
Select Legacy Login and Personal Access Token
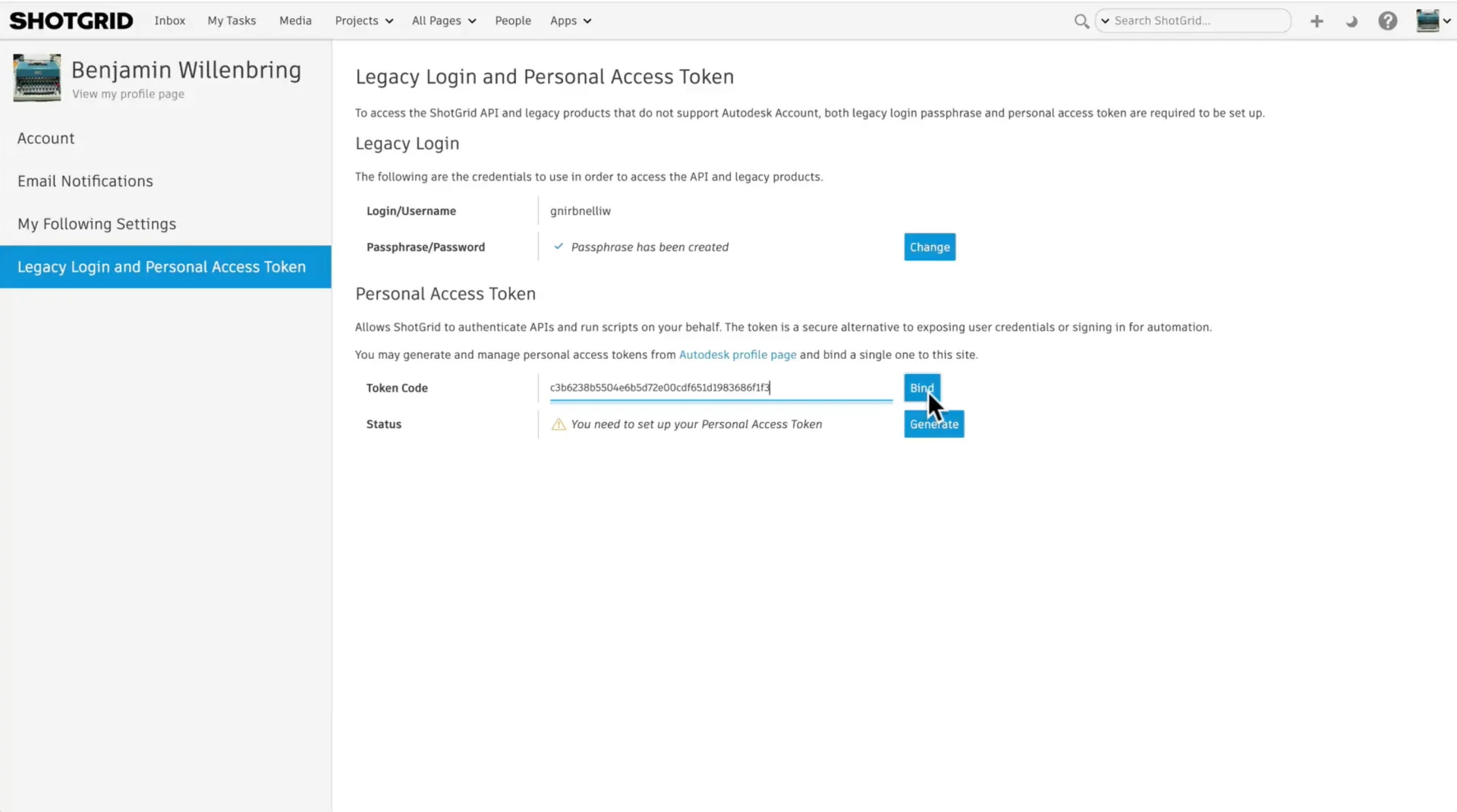[x=165, y=267]
